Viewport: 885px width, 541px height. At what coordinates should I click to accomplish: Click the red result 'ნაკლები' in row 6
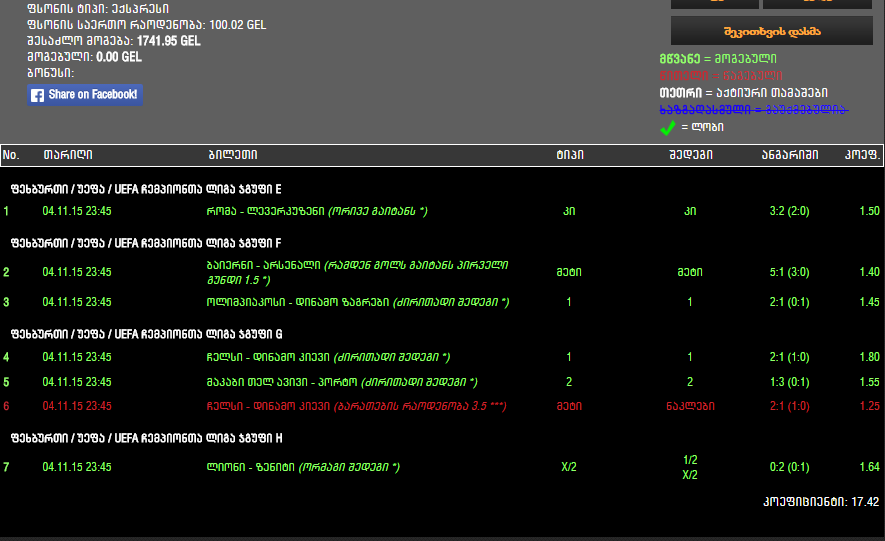(x=690, y=406)
